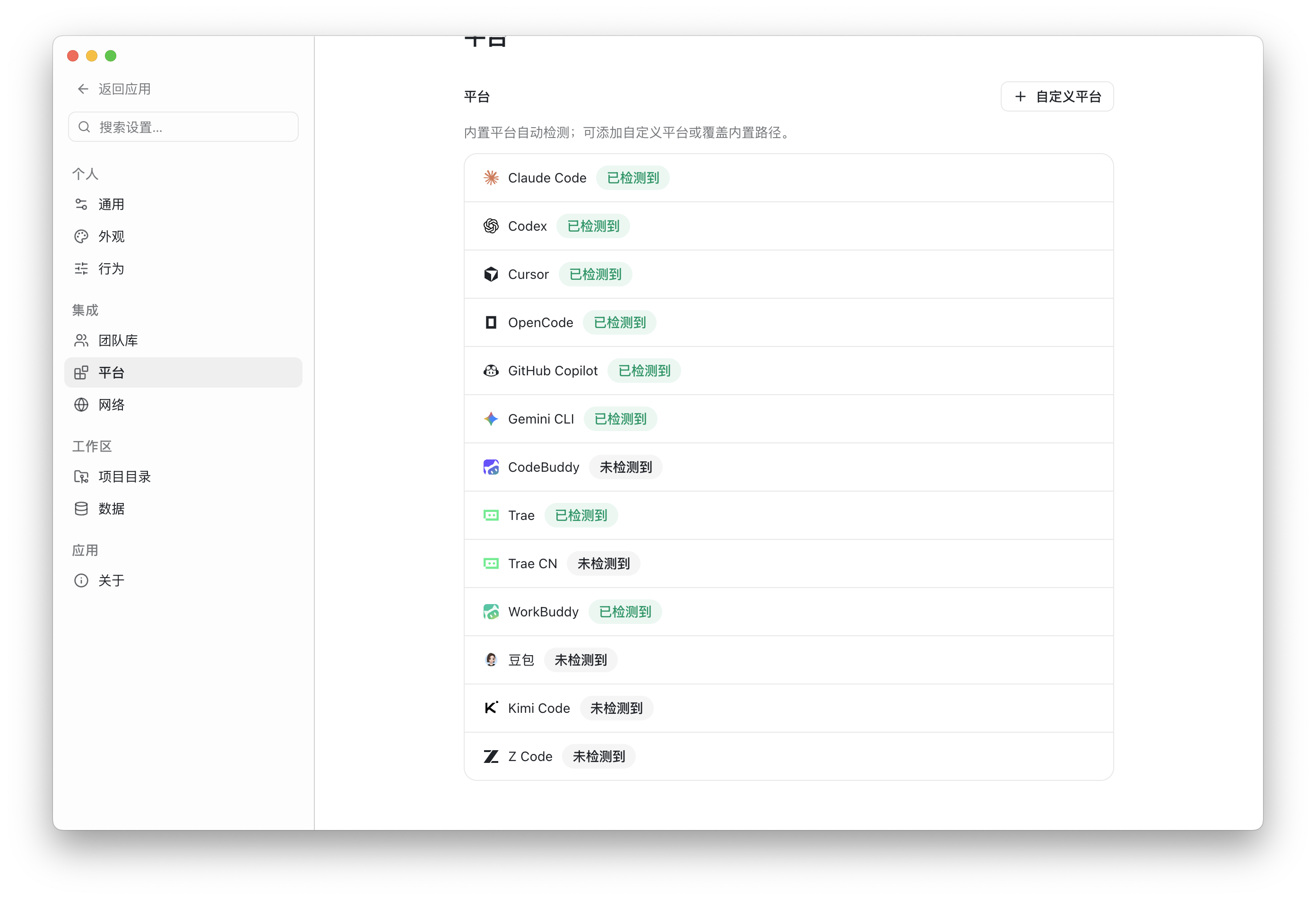1316x900 pixels.
Task: Go to the 团队库 section
Action: point(183,340)
